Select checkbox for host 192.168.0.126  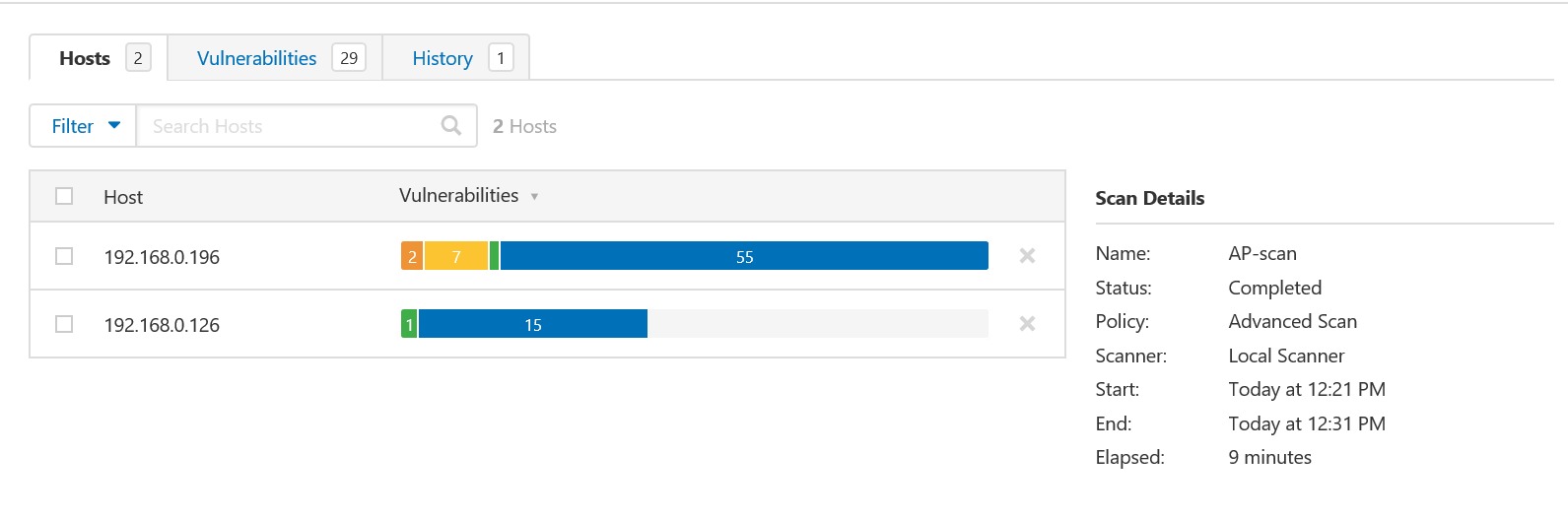64,324
